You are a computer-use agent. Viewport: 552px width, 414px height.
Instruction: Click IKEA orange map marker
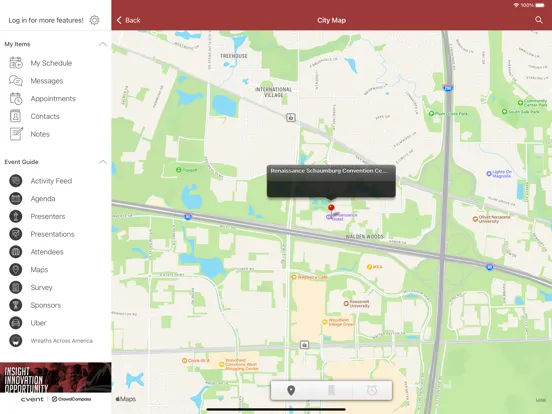tap(369, 267)
